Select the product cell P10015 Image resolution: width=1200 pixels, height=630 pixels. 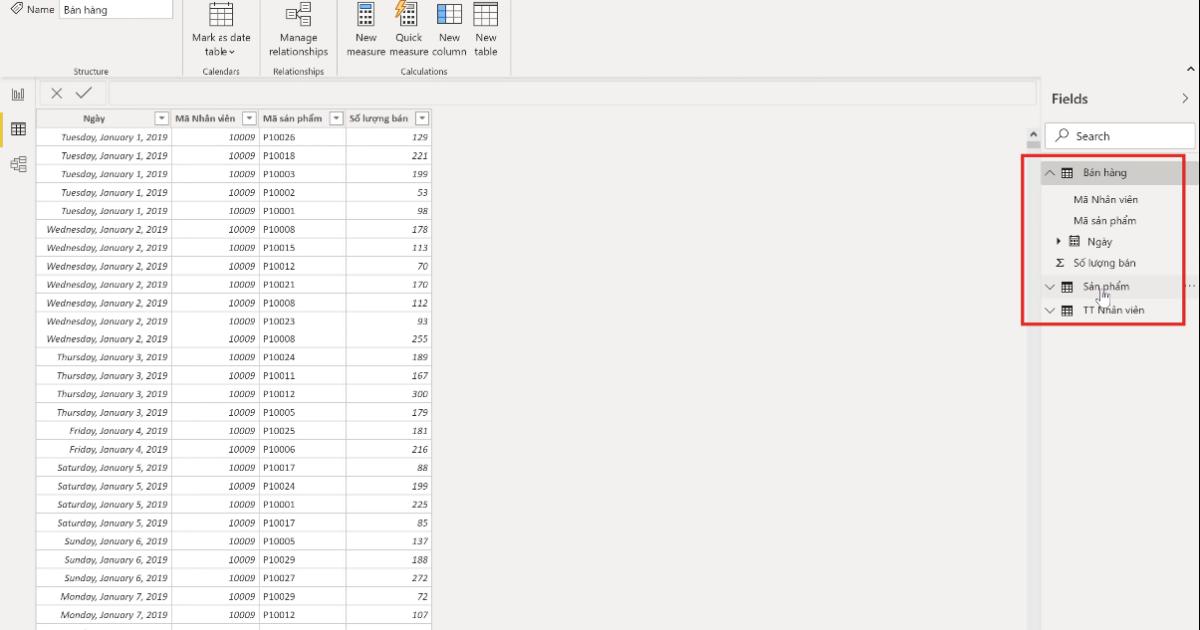[303, 248]
